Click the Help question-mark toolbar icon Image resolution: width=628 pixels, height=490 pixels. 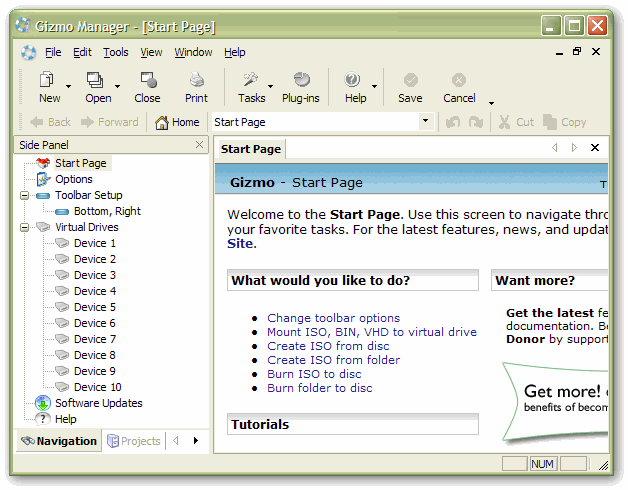coord(352,80)
